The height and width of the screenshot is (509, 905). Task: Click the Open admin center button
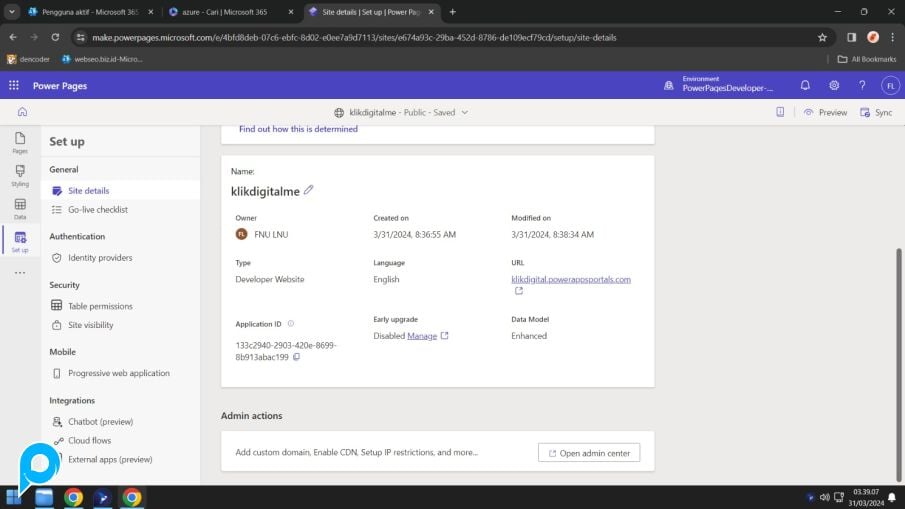click(589, 453)
